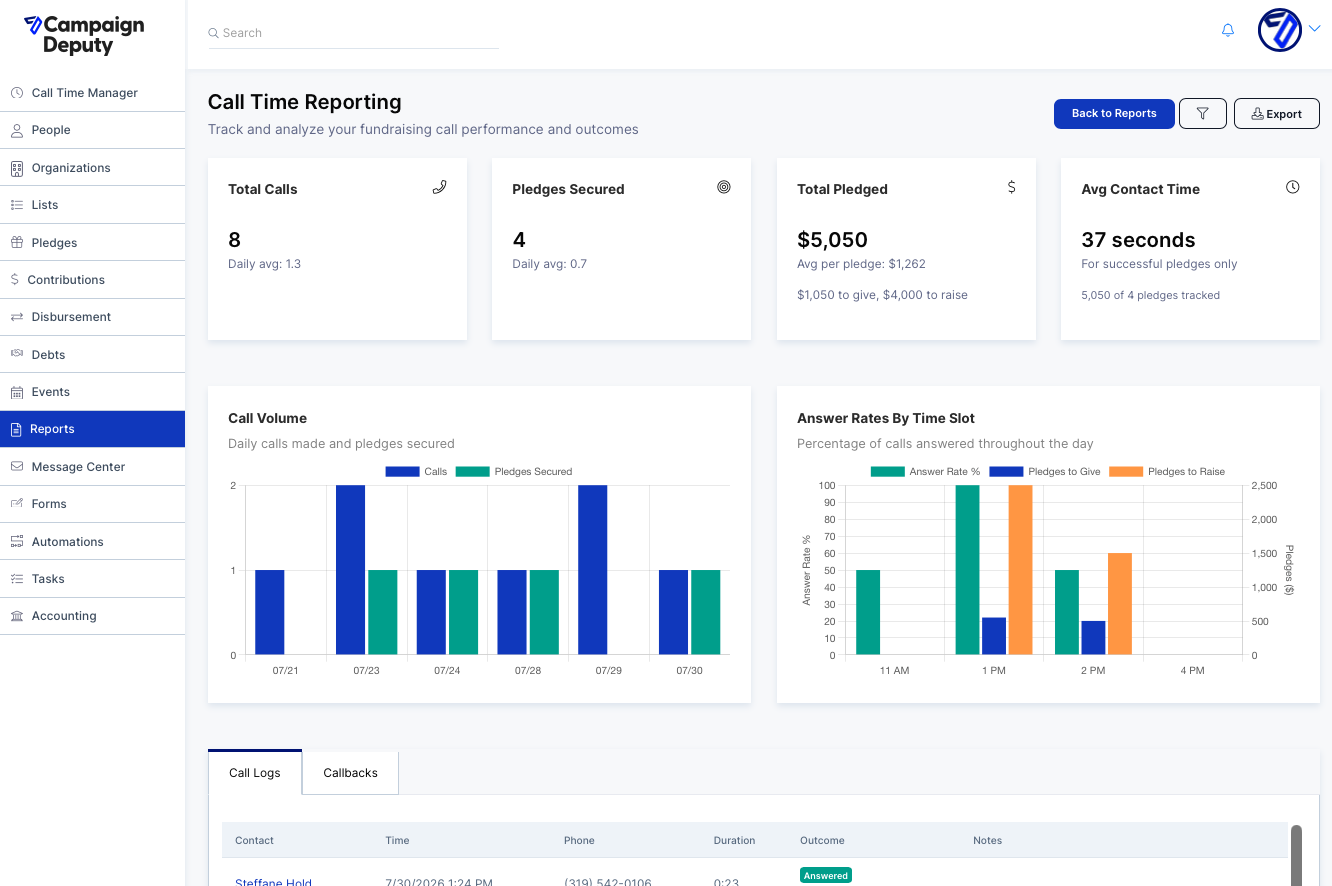Click the Campaign Deputy logo

[x=84, y=35]
